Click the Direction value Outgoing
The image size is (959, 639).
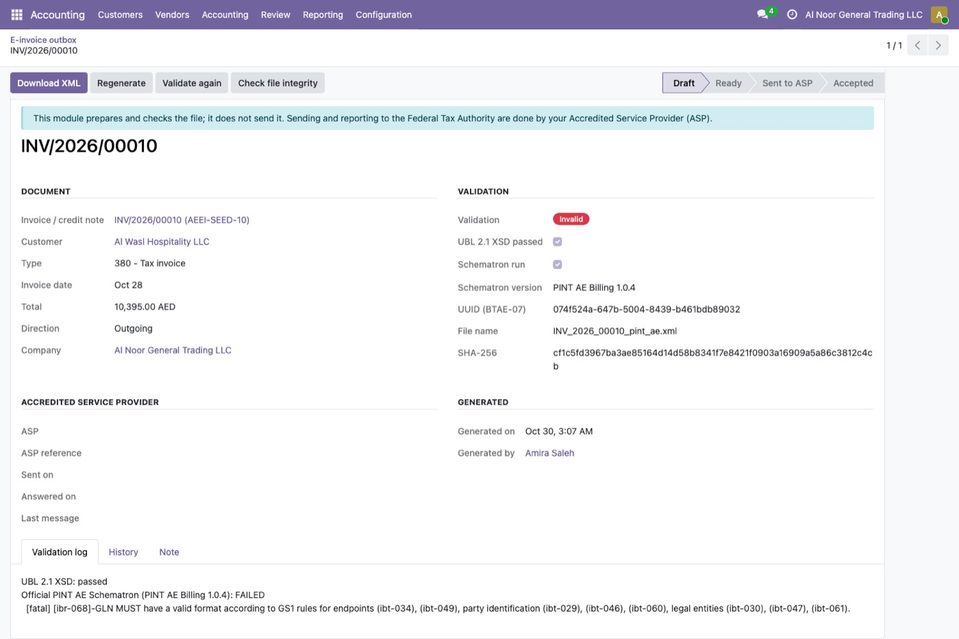pyautogui.click(x=133, y=328)
